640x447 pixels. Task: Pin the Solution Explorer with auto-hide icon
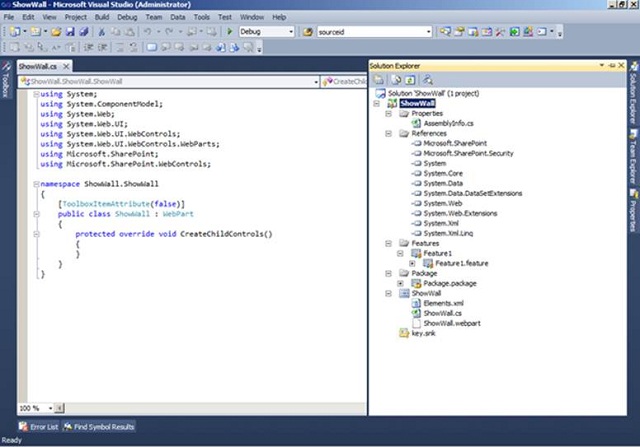[x=612, y=65]
